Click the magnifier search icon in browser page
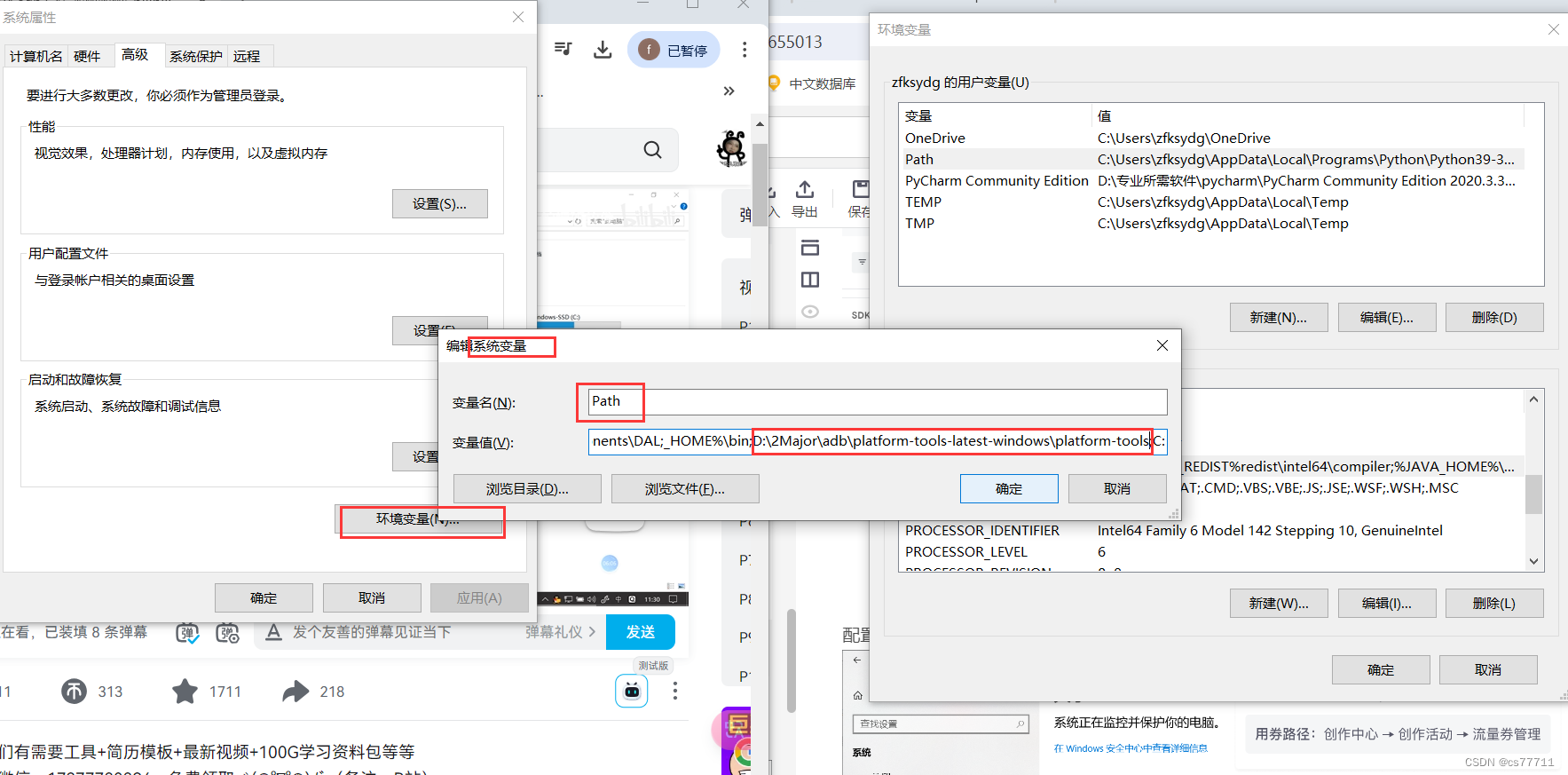Image resolution: width=1568 pixels, height=775 pixels. click(652, 150)
